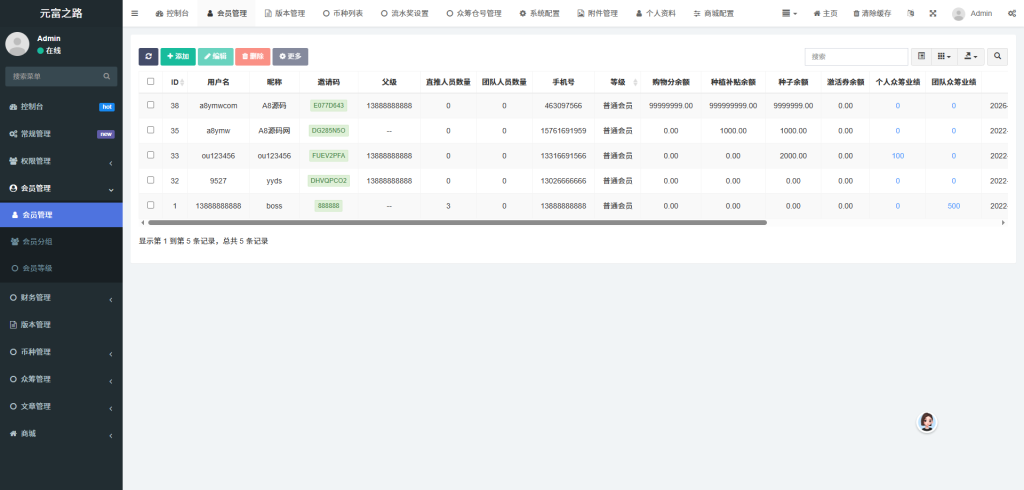Click 主页 home link in top bar
Viewport: 1024px width, 490px height.
[825, 13]
